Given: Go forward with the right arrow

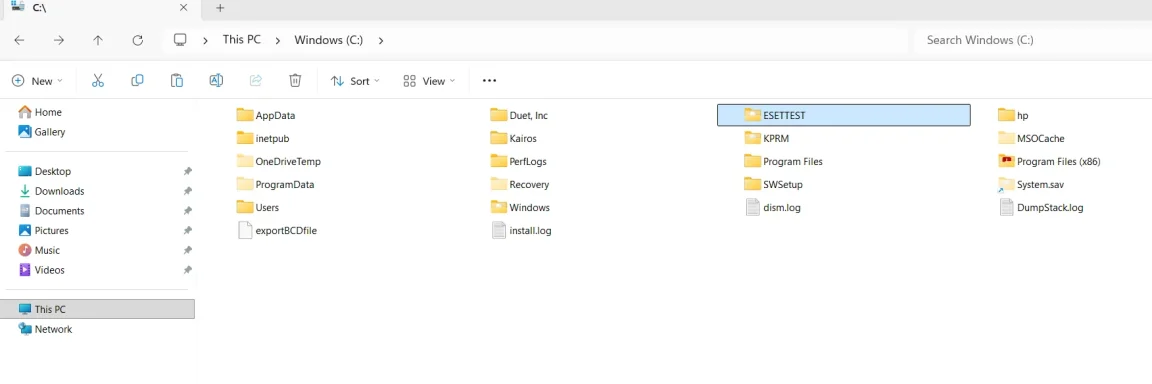Looking at the screenshot, I should [59, 40].
